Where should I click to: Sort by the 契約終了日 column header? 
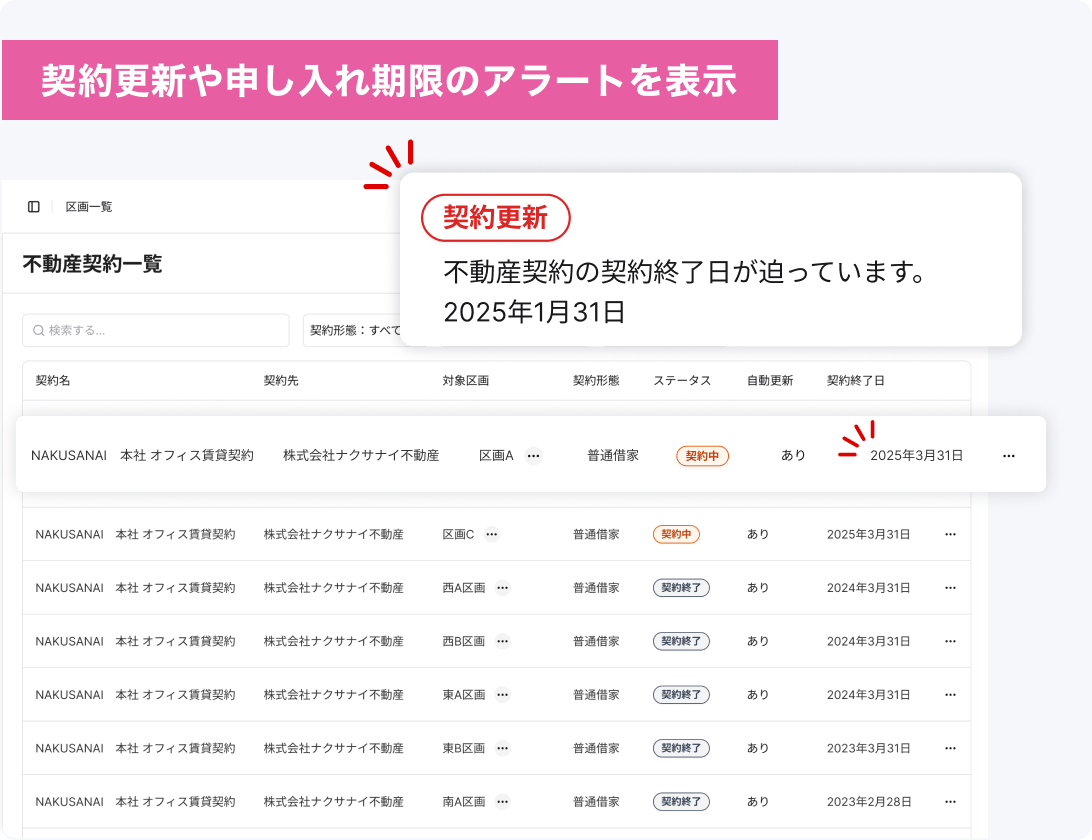coord(855,381)
